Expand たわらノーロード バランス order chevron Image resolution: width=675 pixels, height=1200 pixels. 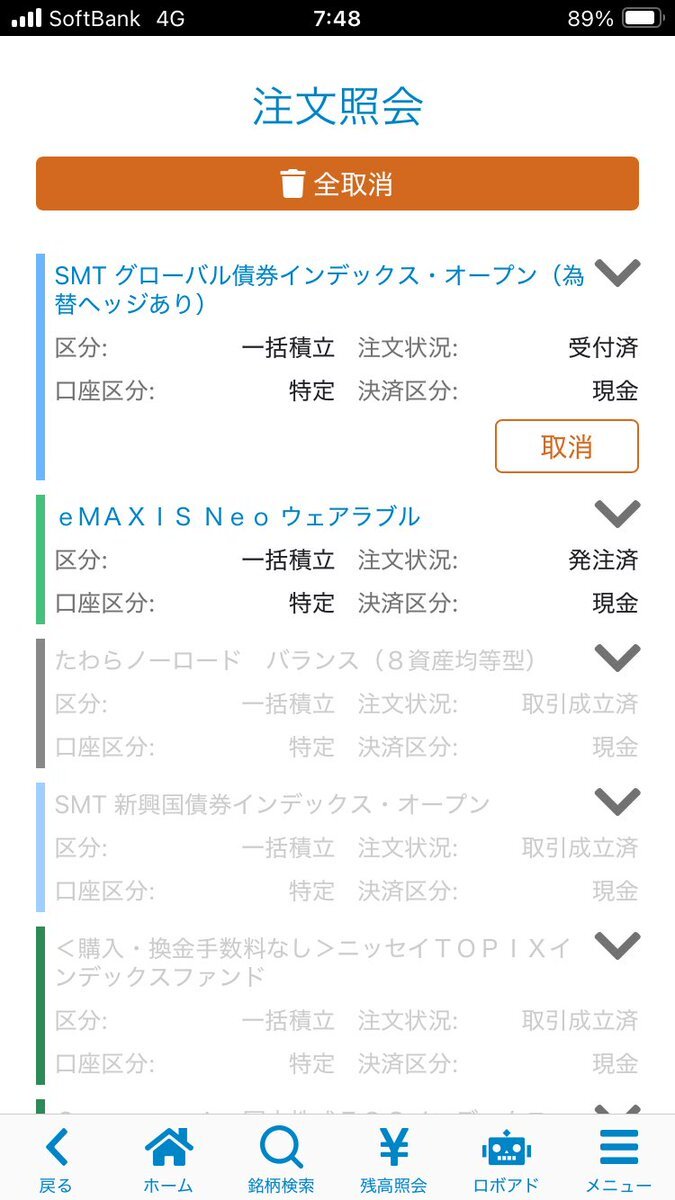click(x=617, y=658)
